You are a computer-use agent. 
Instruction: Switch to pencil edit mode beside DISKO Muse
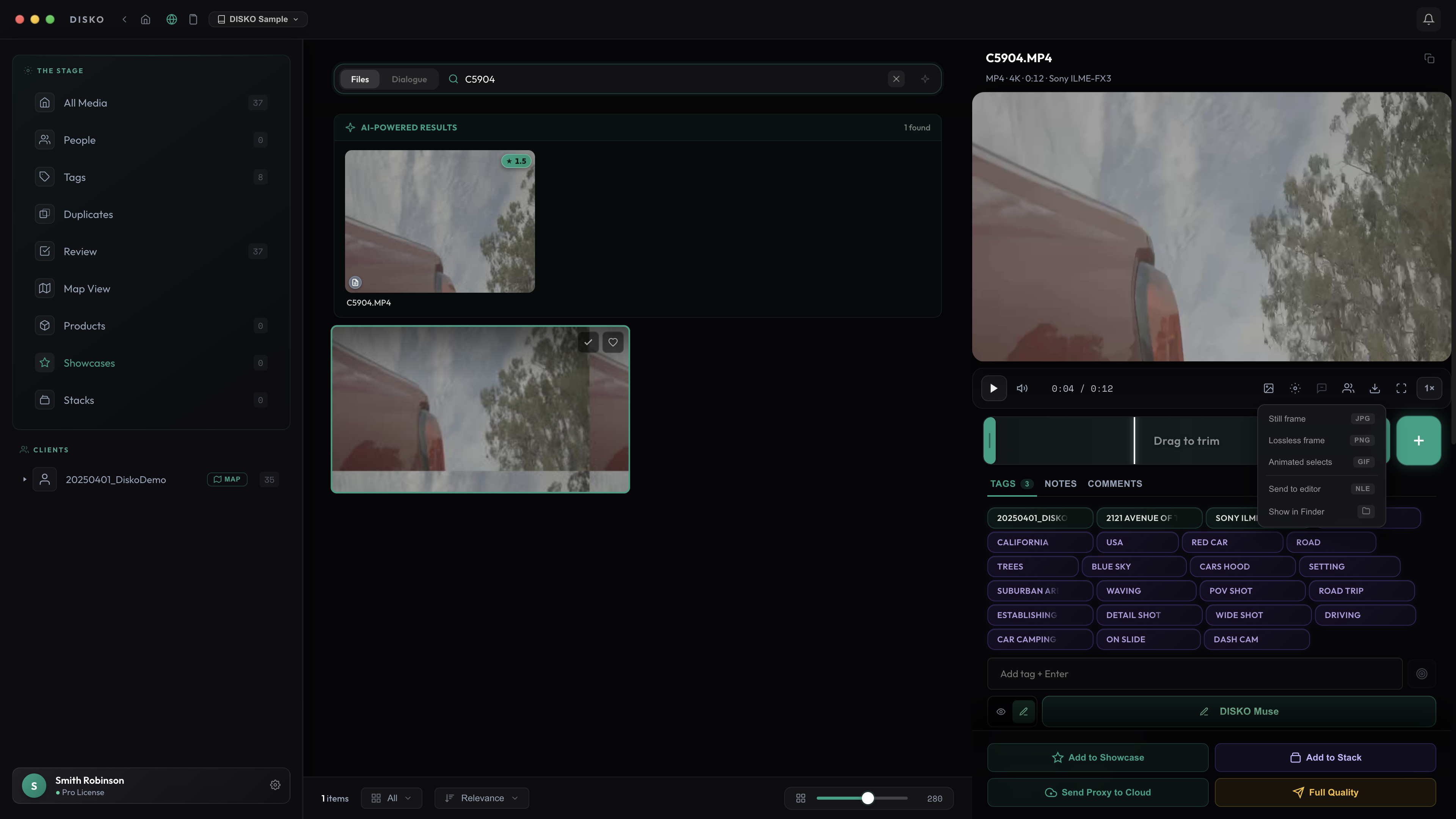[x=1024, y=712]
